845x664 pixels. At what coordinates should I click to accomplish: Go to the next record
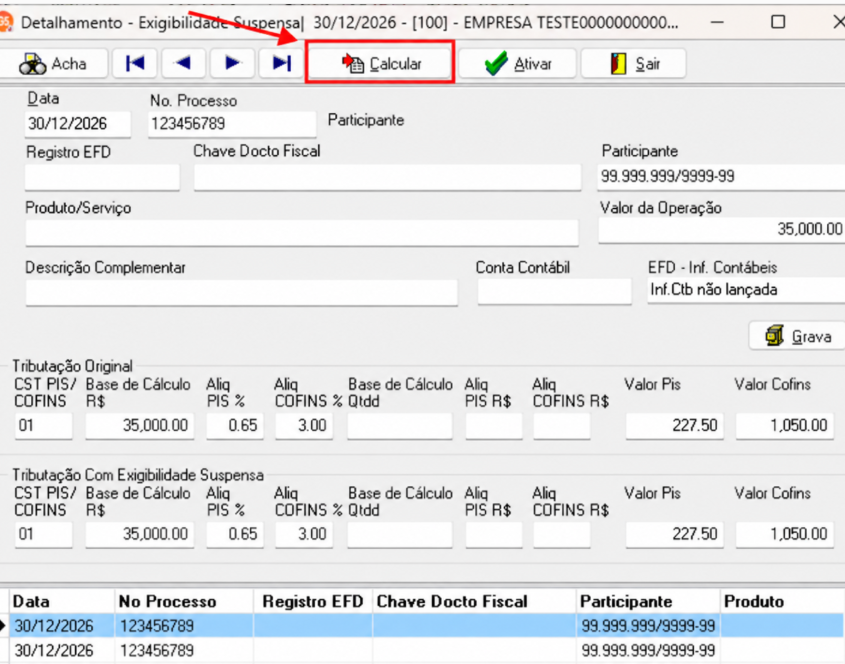232,64
